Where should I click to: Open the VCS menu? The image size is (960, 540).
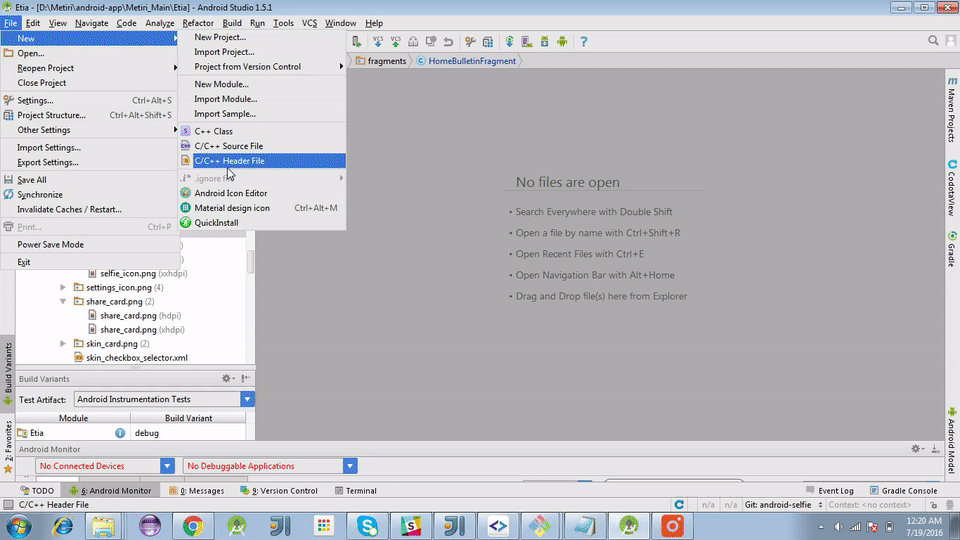[x=309, y=23]
